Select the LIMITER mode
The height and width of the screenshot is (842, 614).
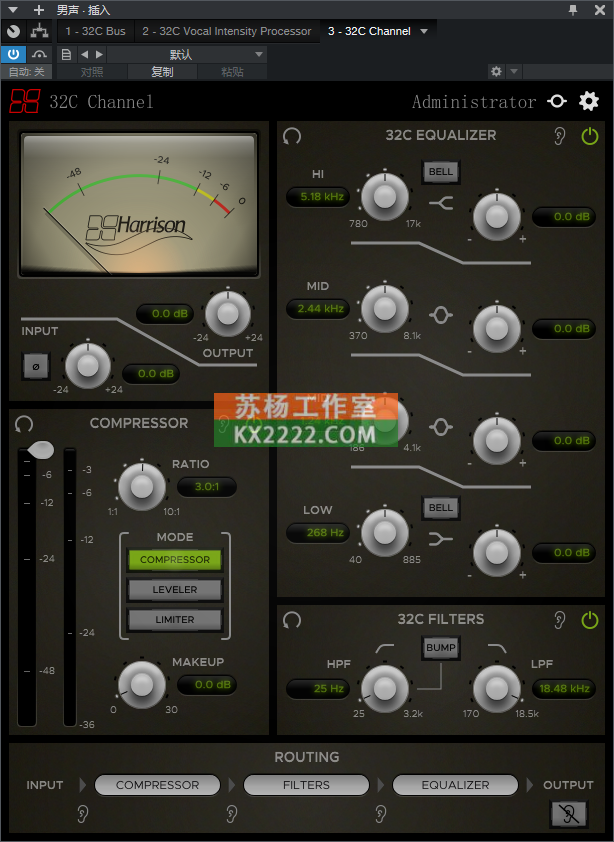[x=175, y=620]
